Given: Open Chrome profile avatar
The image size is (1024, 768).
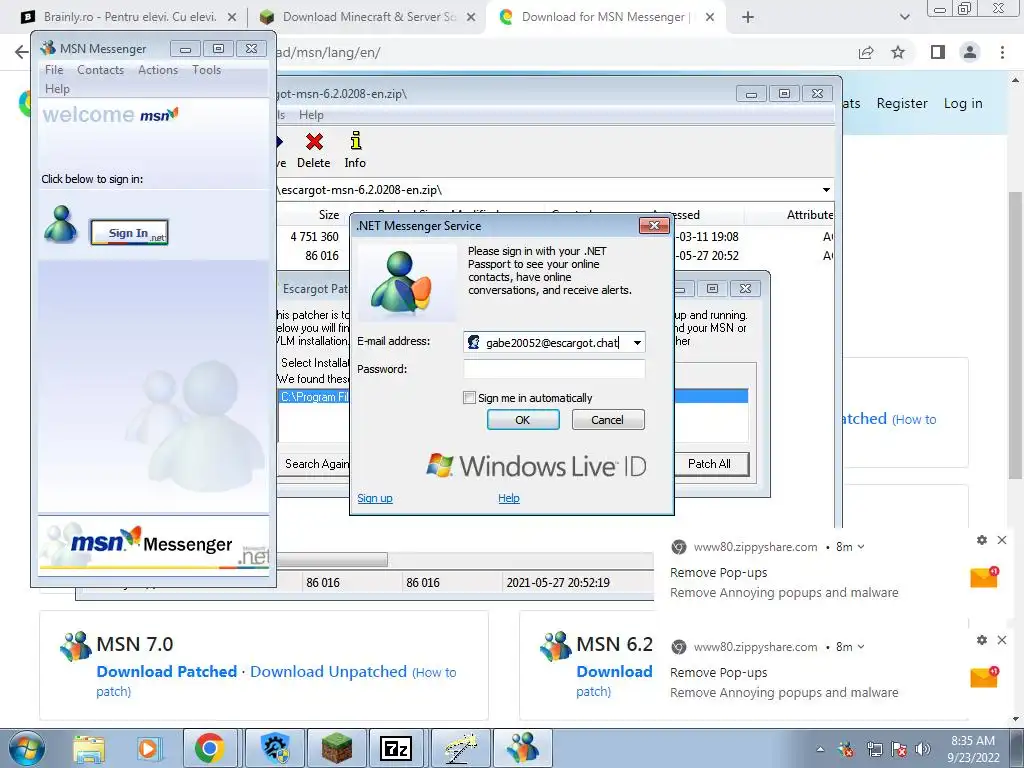Looking at the screenshot, I should point(970,52).
